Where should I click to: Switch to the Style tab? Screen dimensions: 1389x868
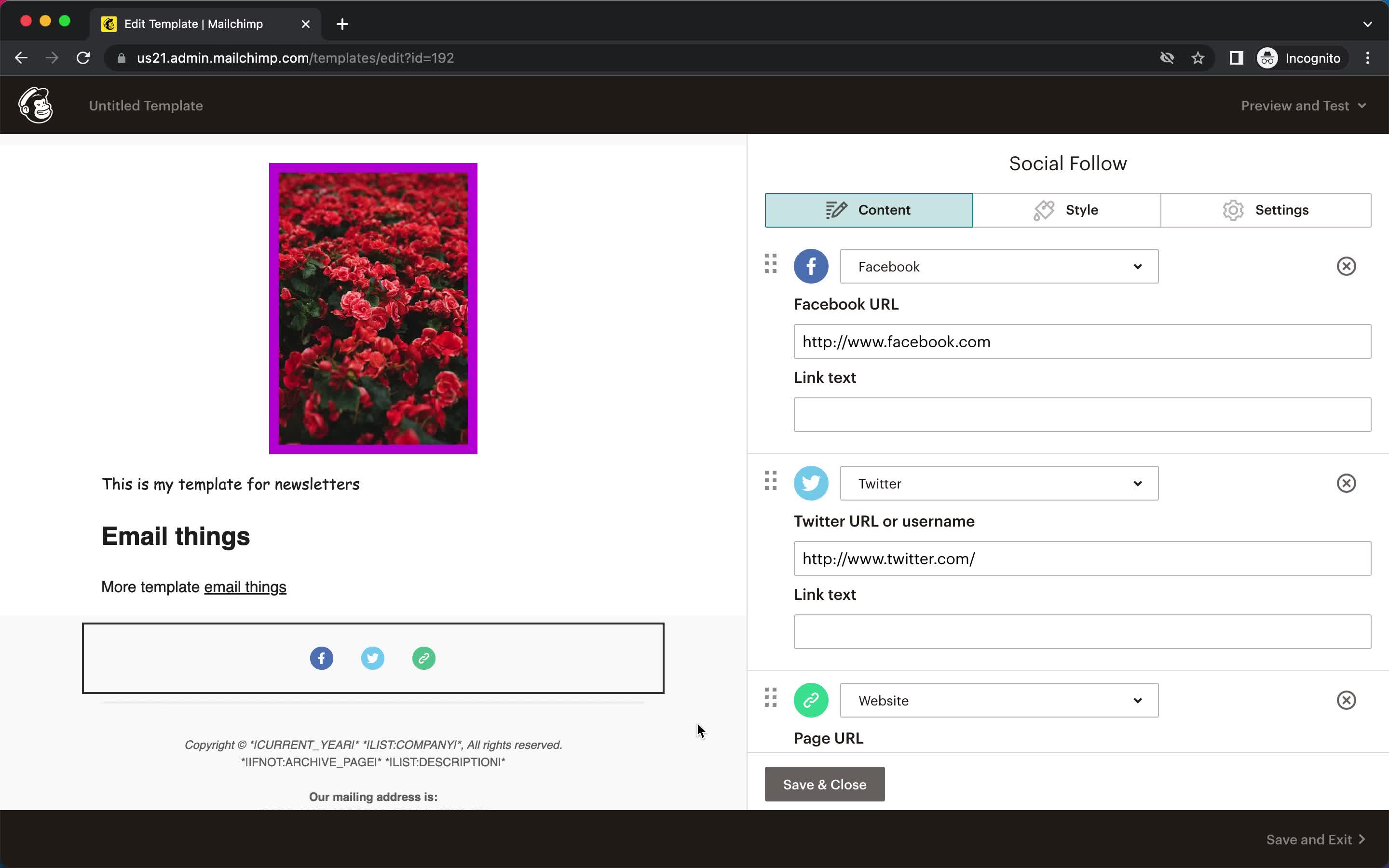click(x=1066, y=210)
